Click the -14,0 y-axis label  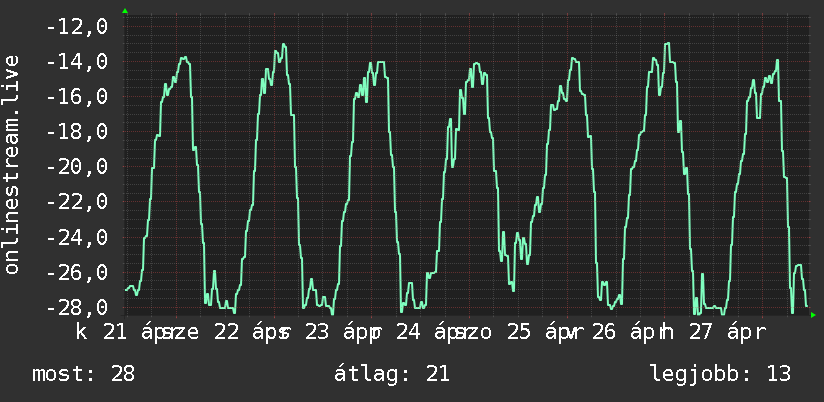click(77, 61)
